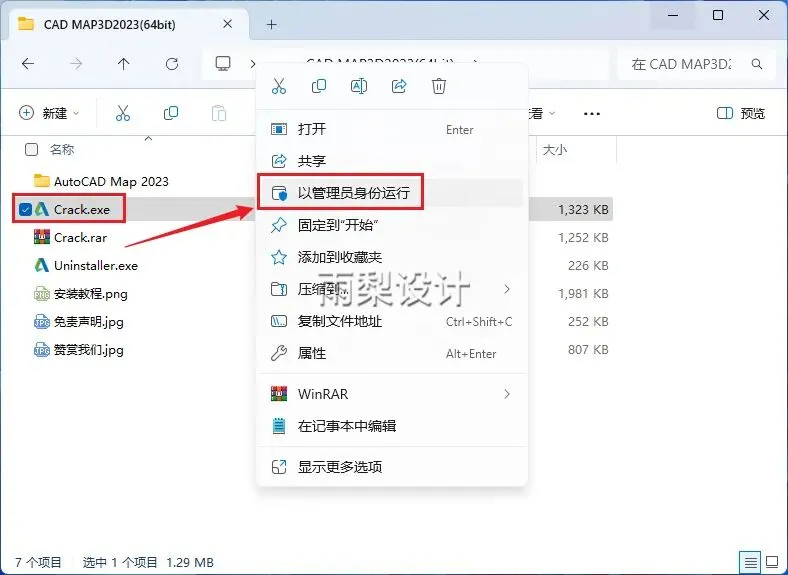Uncheck the Crack.exe selection checkbox
The height and width of the screenshot is (575, 788).
(x=25, y=209)
